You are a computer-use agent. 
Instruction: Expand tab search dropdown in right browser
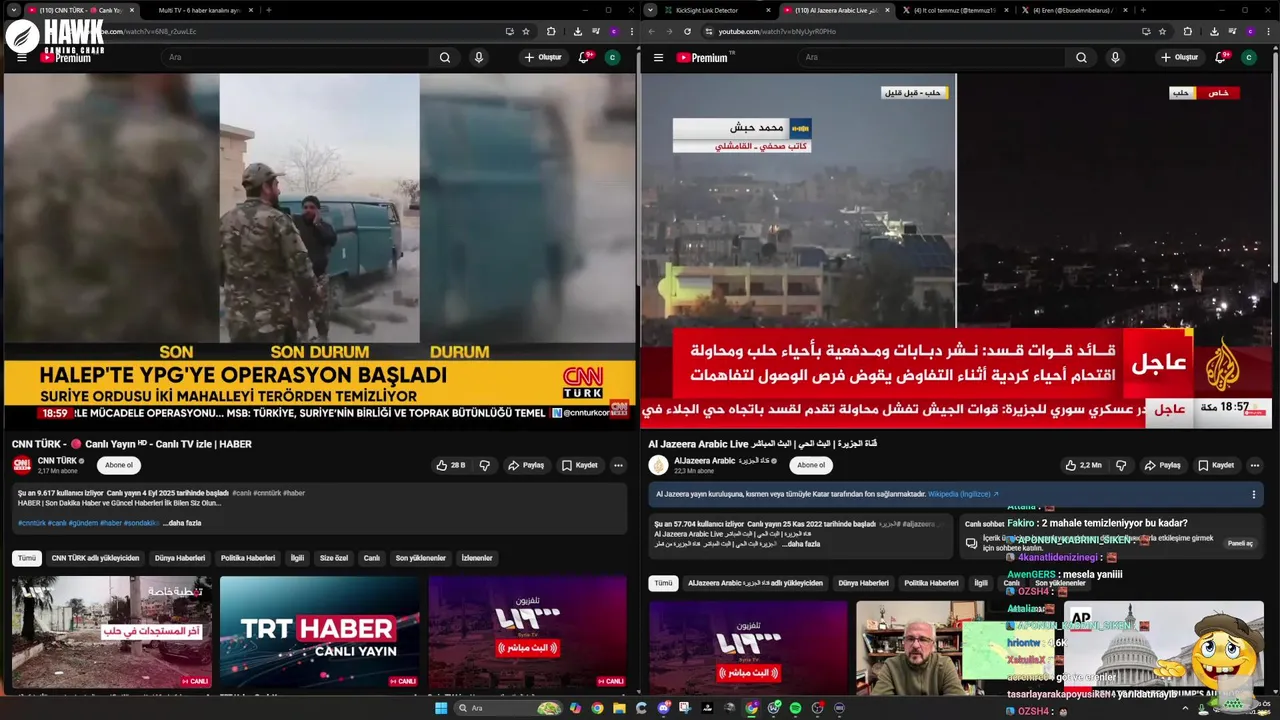click(x=651, y=10)
